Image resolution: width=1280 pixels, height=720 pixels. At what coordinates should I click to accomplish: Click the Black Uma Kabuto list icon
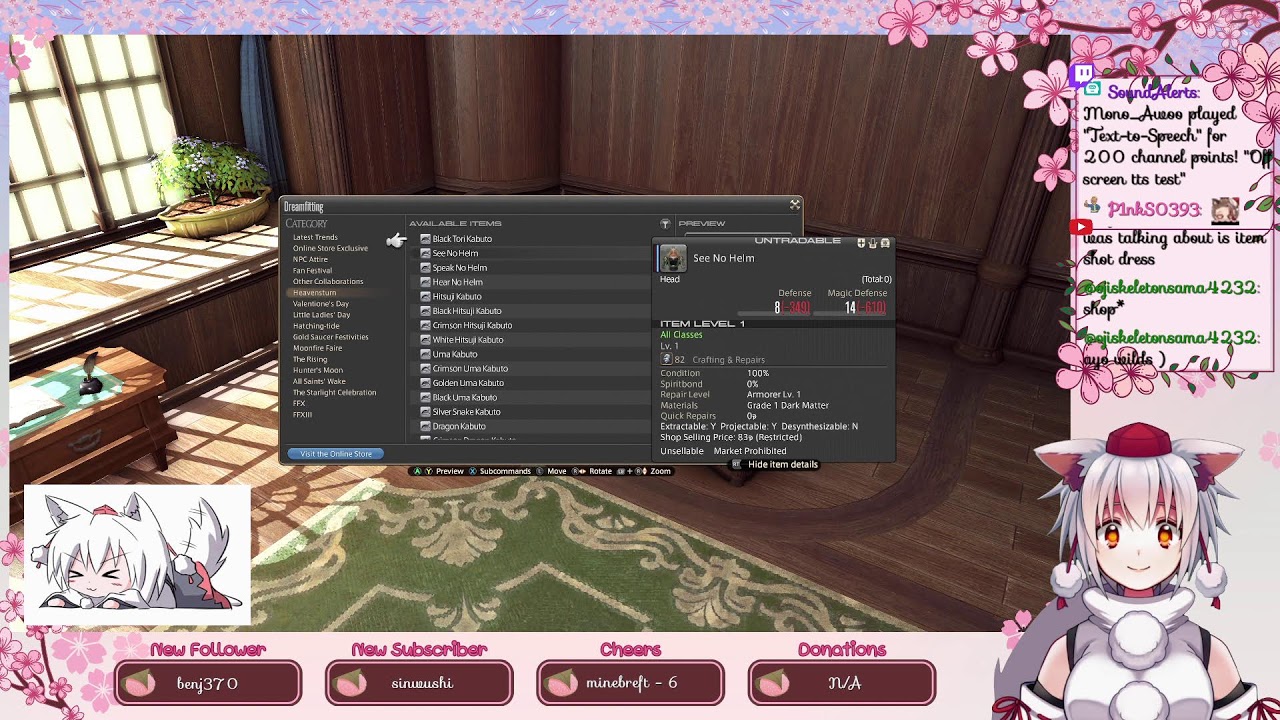(x=425, y=397)
